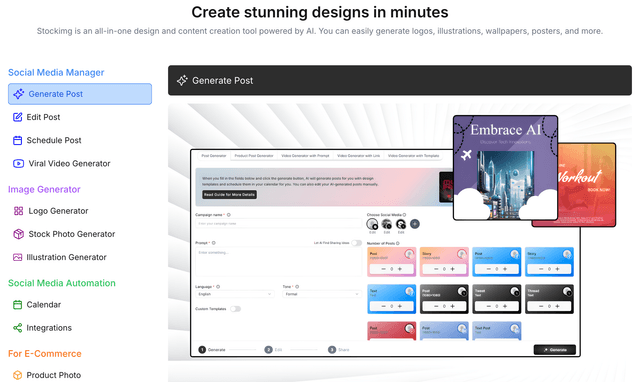This screenshot has width=640, height=382.
Task: Click the Logo Generator grid icon
Action: [x=18, y=211]
